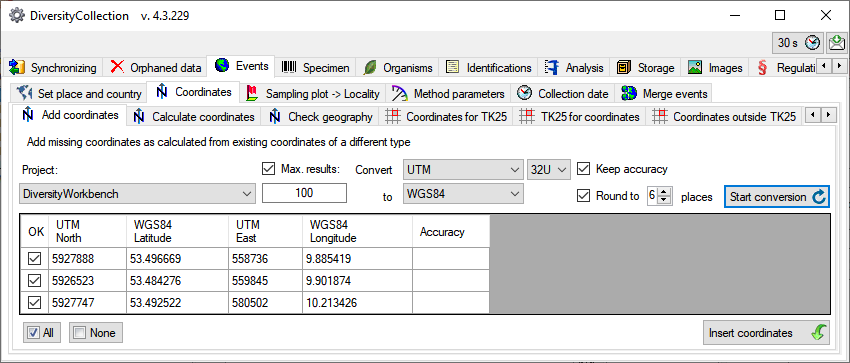This screenshot has height=363, width=850.
Task: Open the Synchronizing tab
Action: pyautogui.click(x=54, y=68)
